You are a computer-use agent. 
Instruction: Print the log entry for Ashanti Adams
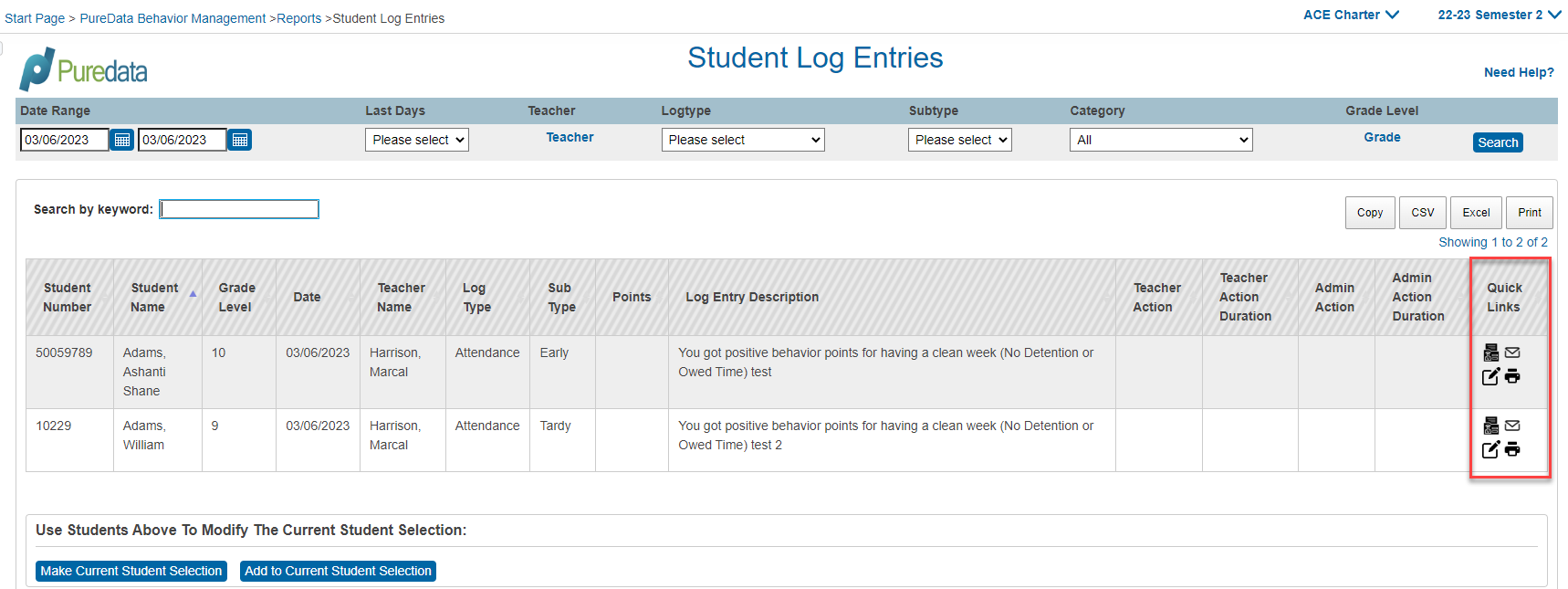[x=1512, y=375]
